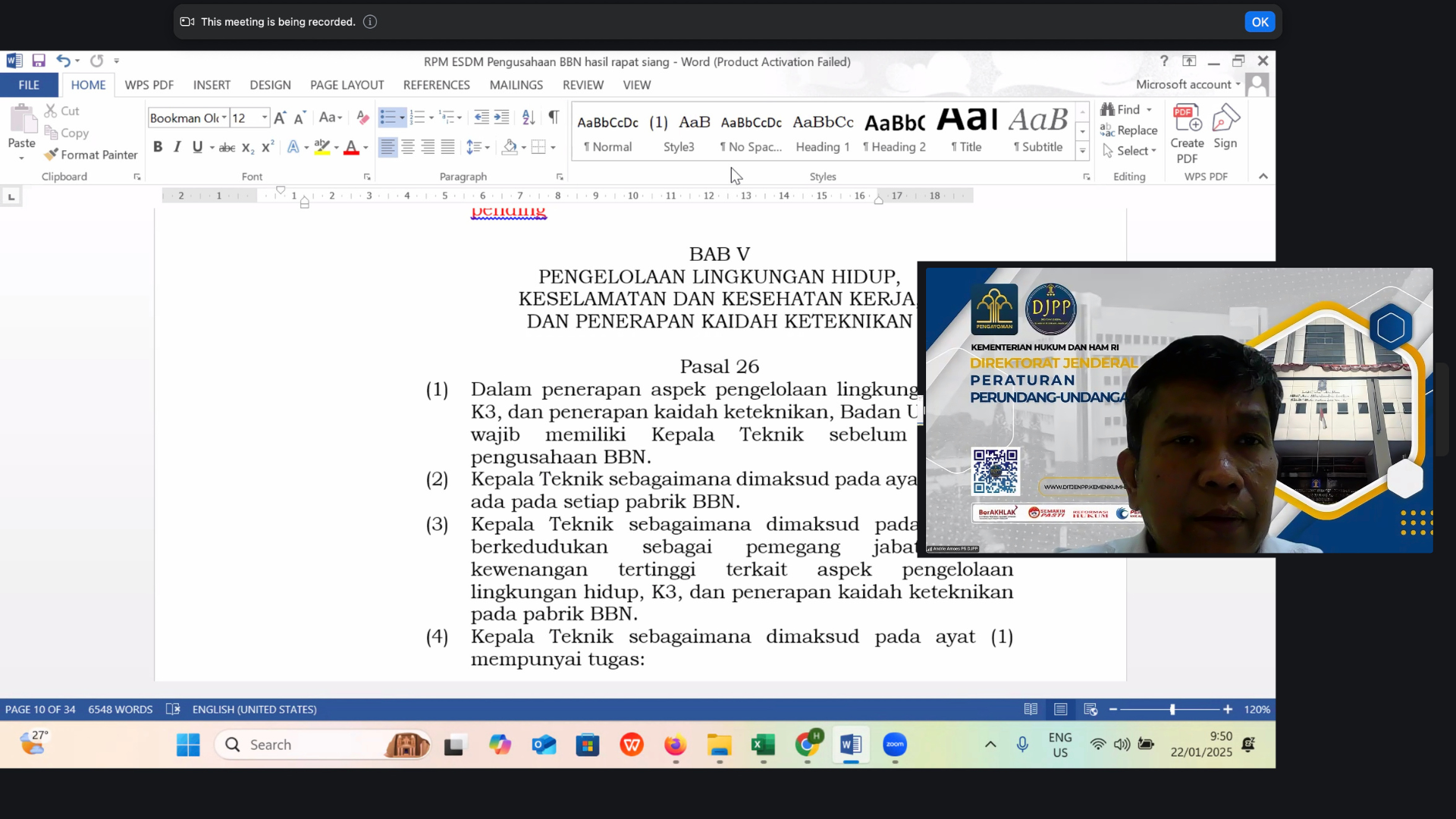Toggle Underline formatting

[197, 147]
